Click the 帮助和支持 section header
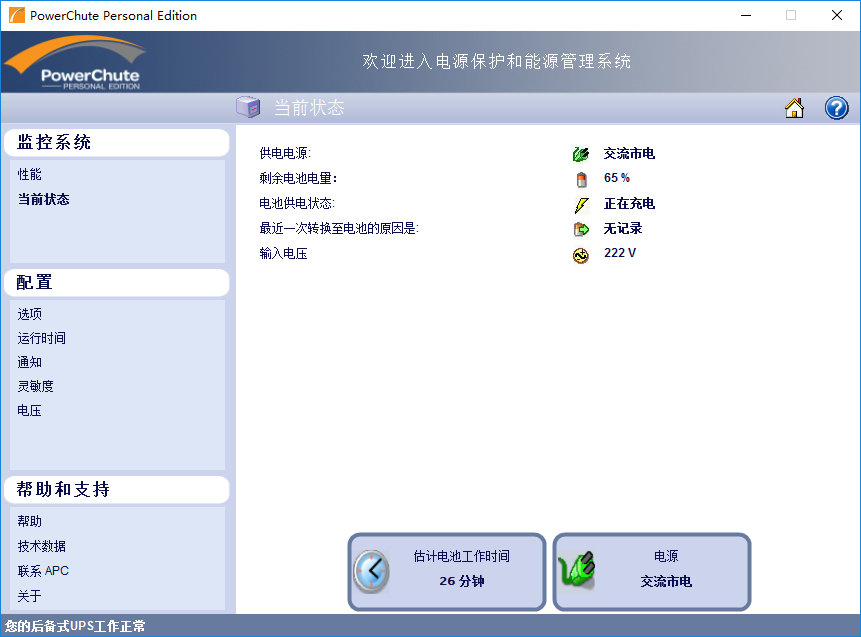Screen dimensions: 861x637 (x=116, y=490)
